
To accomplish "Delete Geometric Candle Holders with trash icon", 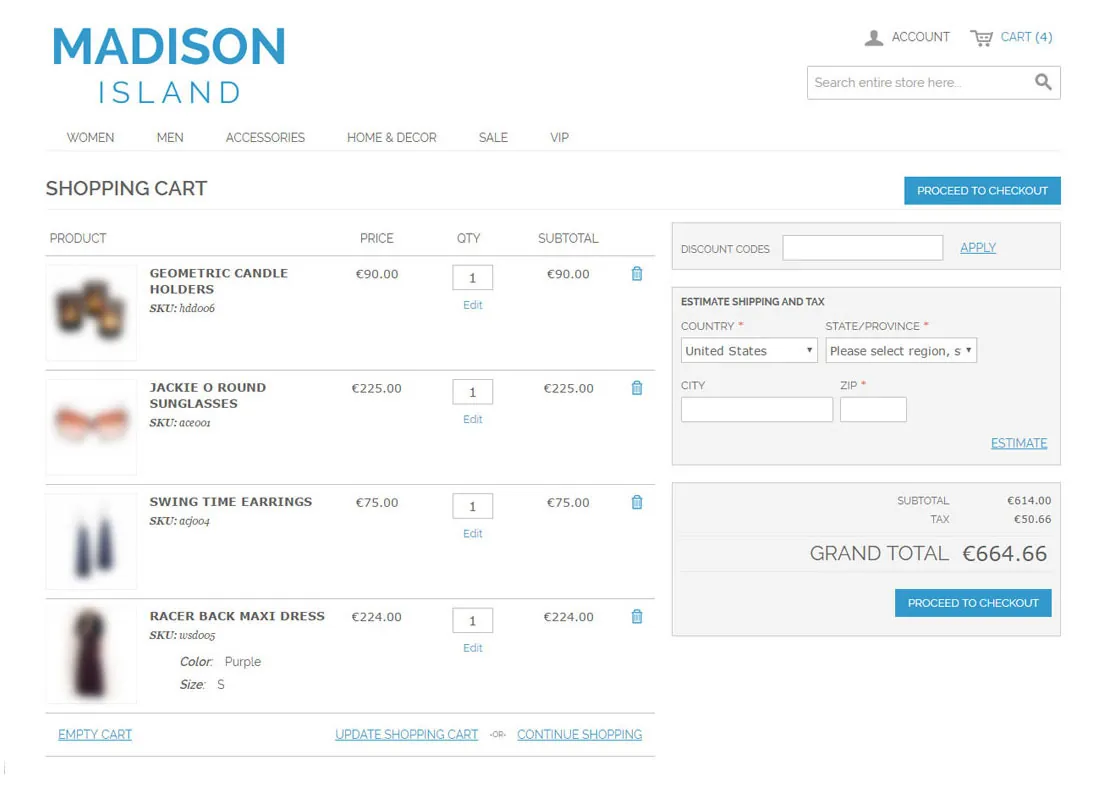I will coord(636,274).
